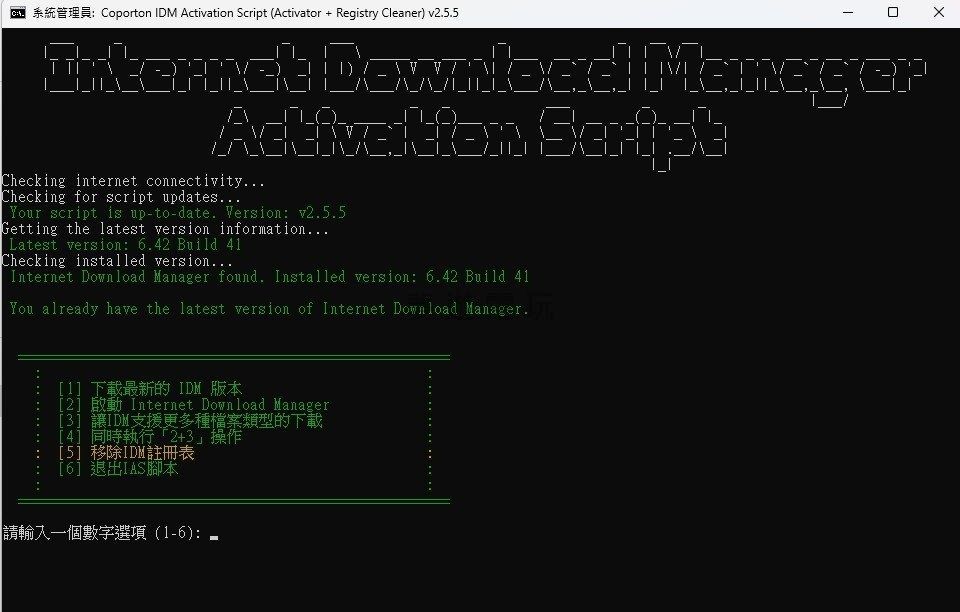Click menu option [4] 同時執行「2+3」操作
Viewport: 960px width, 612px height.
150,436
